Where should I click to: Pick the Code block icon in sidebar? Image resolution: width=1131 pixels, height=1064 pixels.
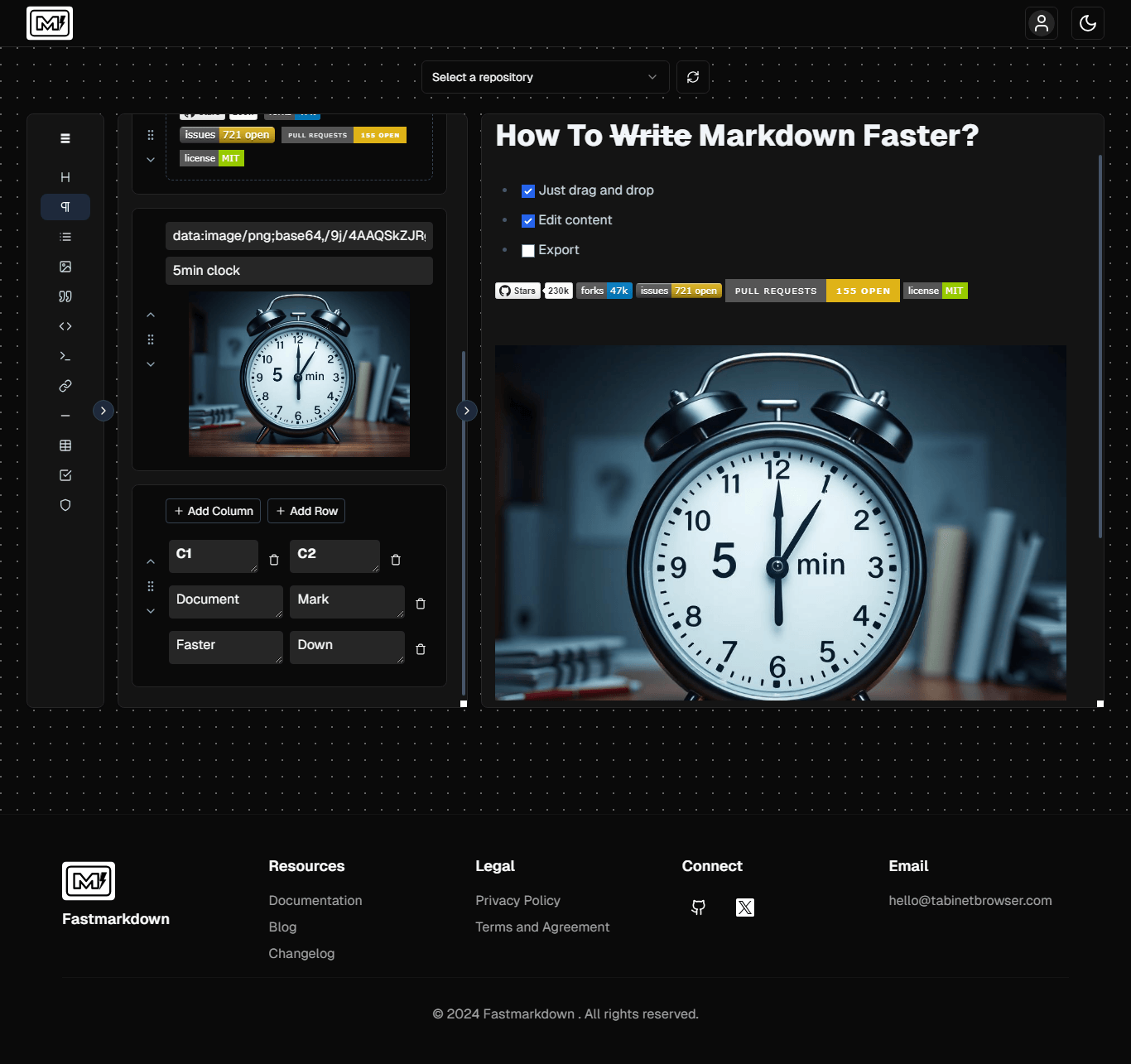click(x=65, y=326)
